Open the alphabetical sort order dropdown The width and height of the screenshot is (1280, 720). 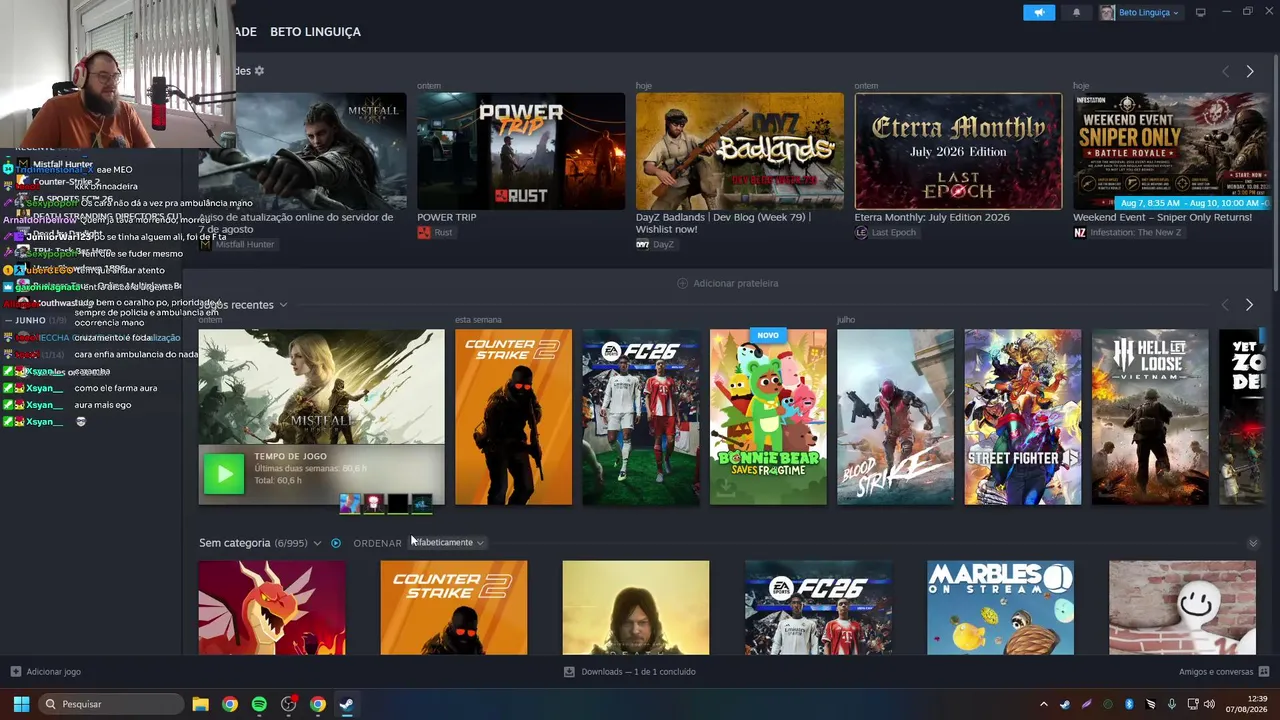(447, 543)
